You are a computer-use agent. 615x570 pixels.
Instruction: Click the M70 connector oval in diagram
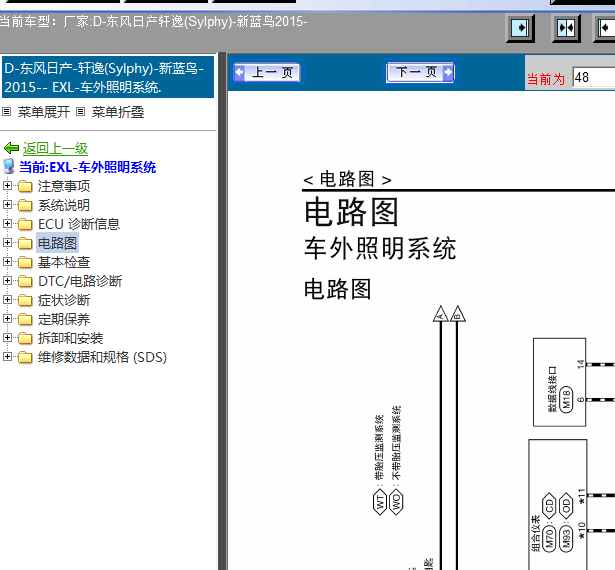[549, 539]
